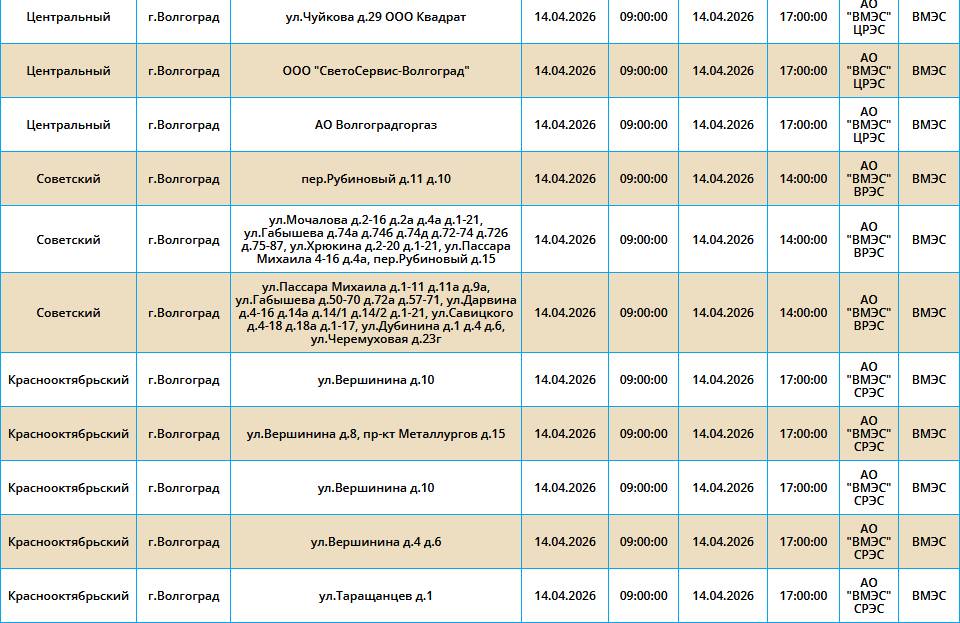960x623 pixels.
Task: Click г.Волгоград city cell in the ул.Пассара Михаила row
Action: click(x=183, y=313)
